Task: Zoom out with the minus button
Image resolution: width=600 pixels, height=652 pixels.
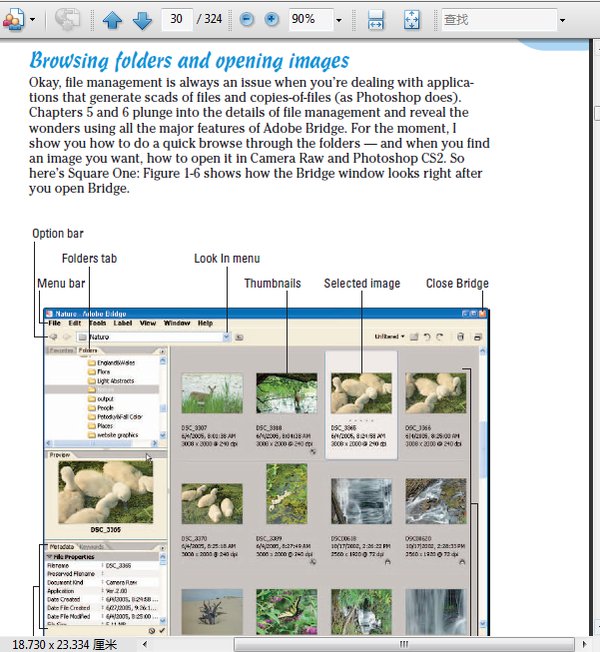Action: 247,19
